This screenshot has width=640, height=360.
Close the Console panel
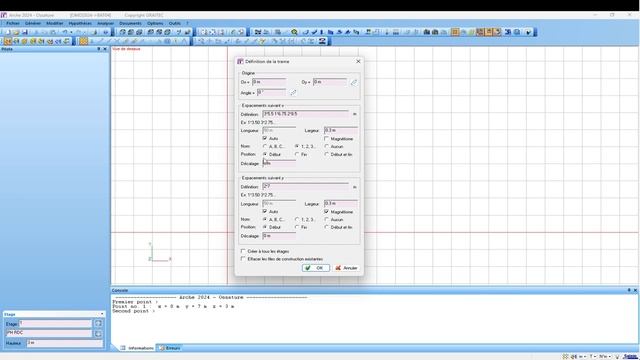coord(635,290)
